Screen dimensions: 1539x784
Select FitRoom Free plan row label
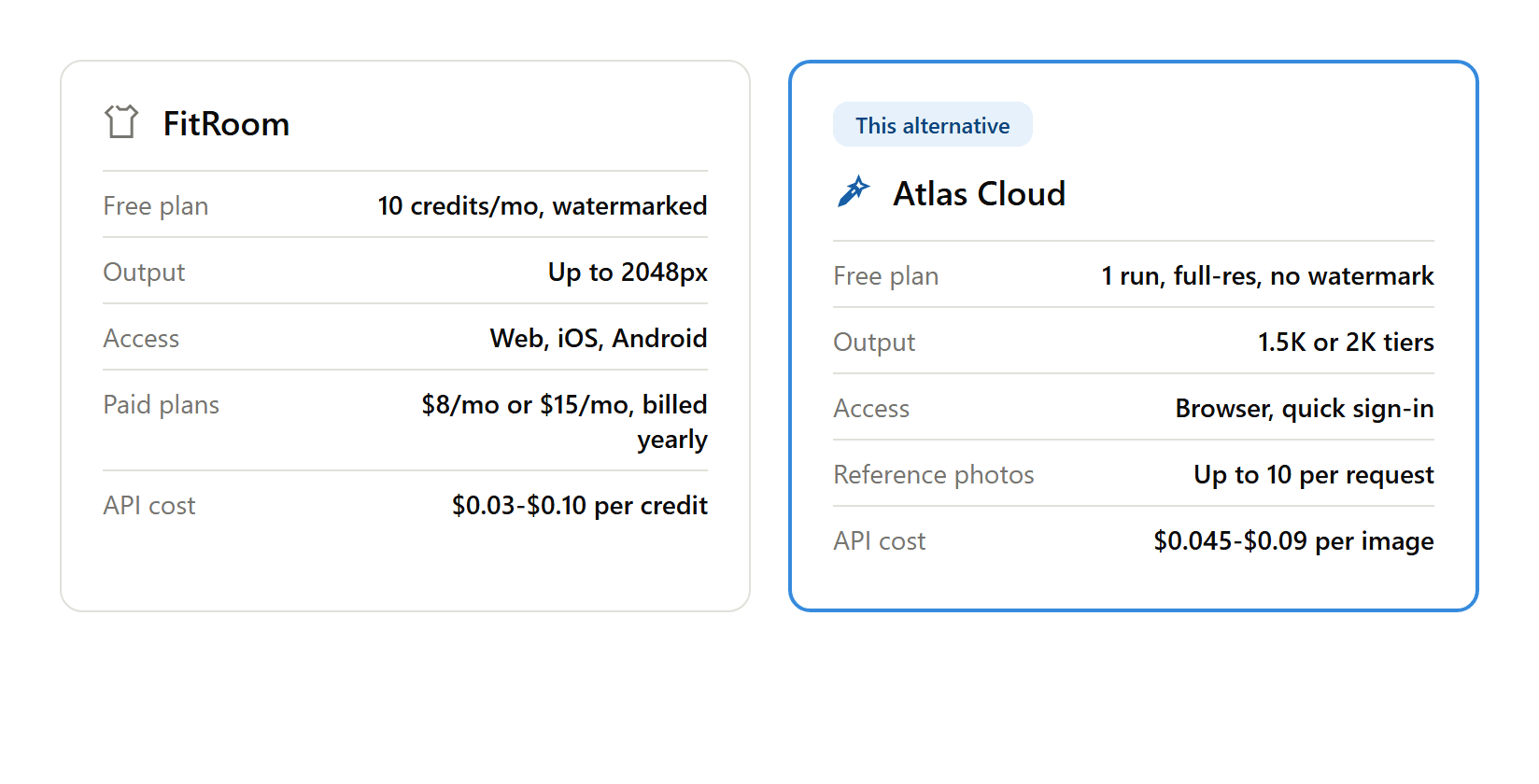[156, 205]
